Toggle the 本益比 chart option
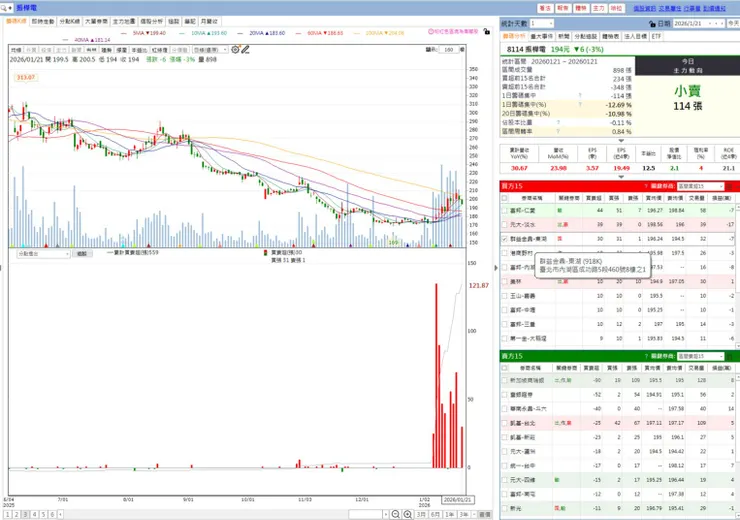This screenshot has width=740, height=520. (x=139, y=50)
